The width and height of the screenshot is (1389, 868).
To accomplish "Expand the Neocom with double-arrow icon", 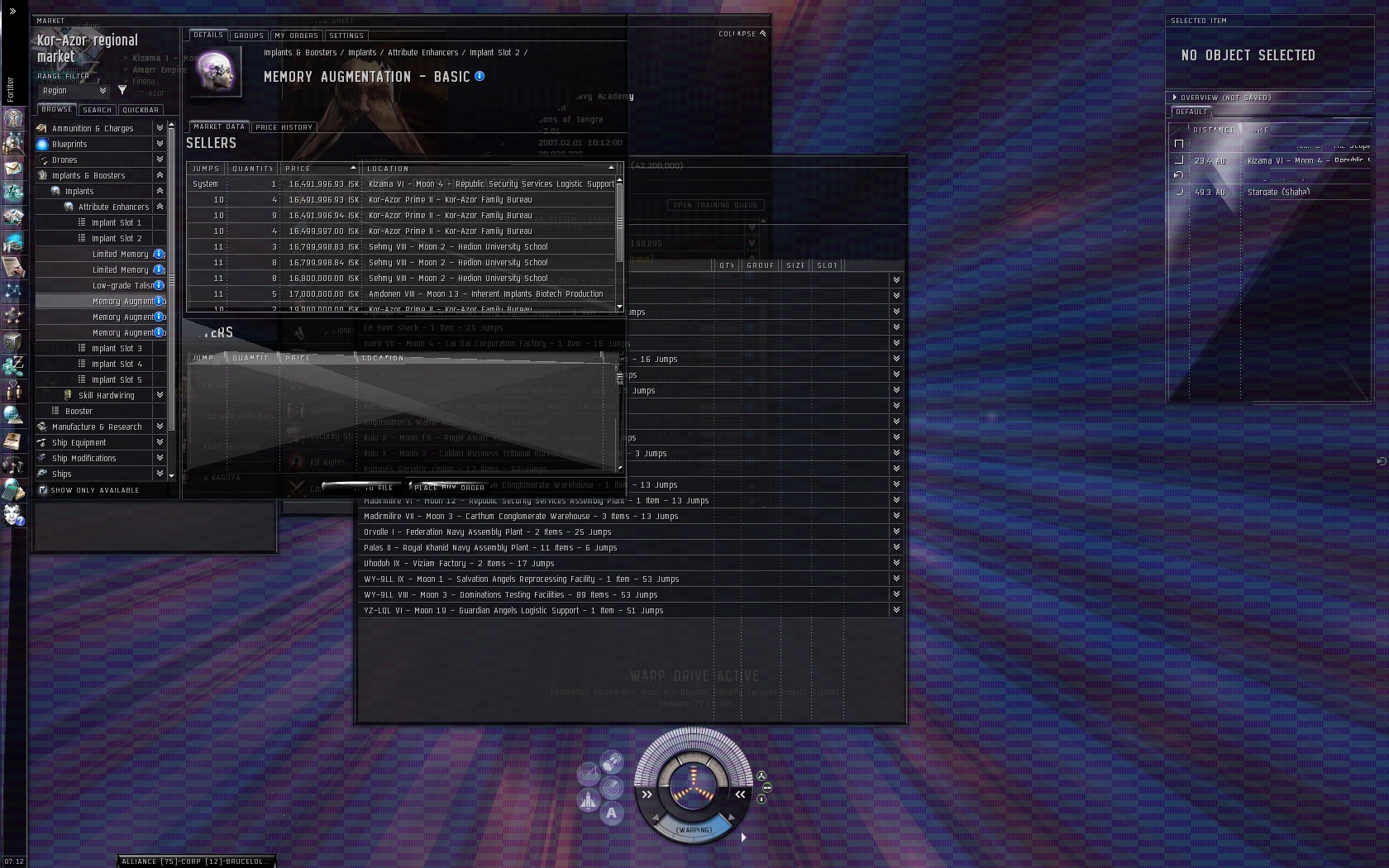I will tap(12, 11).
